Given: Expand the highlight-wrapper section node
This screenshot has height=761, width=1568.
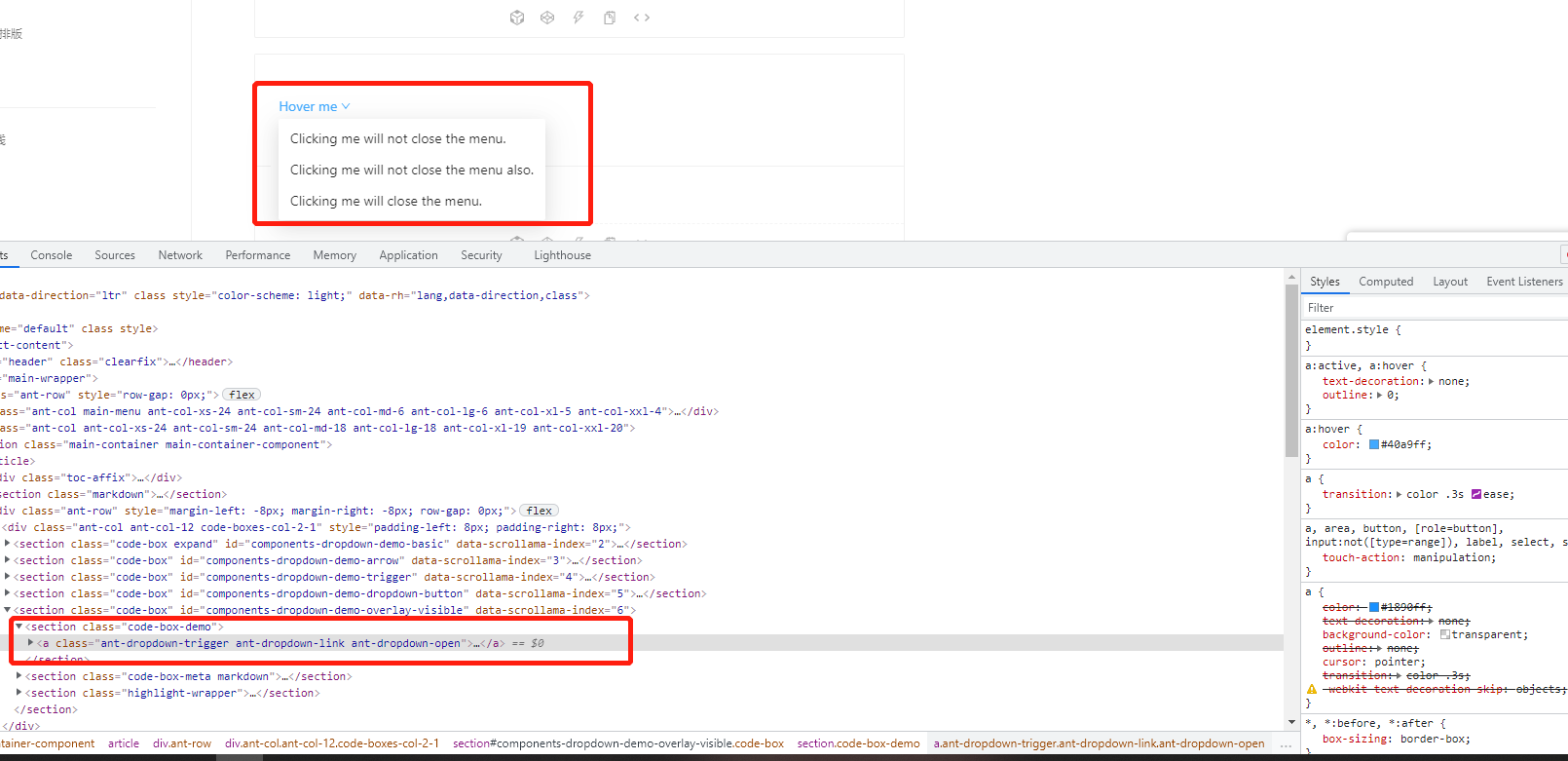Looking at the screenshot, I should (x=19, y=693).
